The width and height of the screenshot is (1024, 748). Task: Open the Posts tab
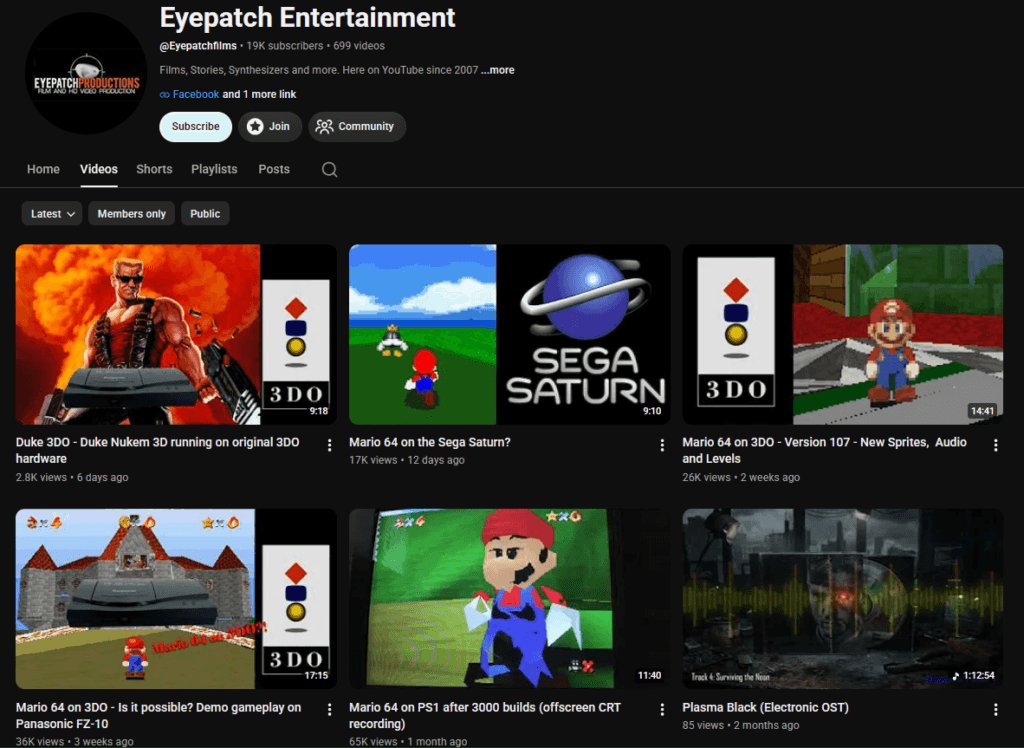click(x=274, y=169)
